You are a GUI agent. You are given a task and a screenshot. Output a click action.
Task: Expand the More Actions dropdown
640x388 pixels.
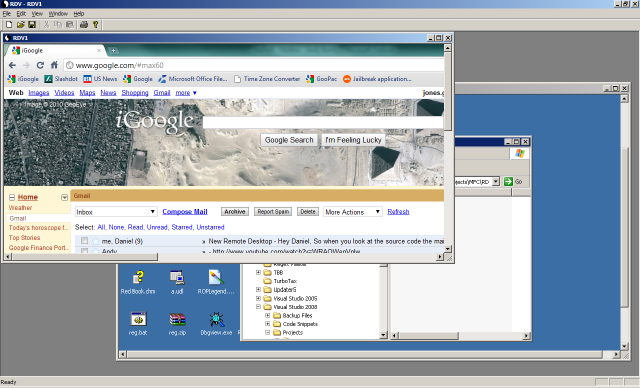(x=353, y=212)
